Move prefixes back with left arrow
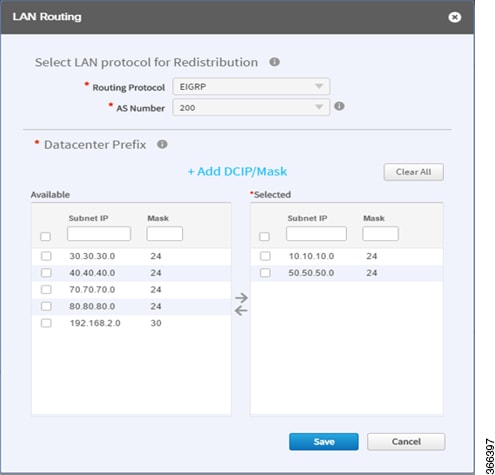Image resolution: width=495 pixels, height=475 pixels. (241, 311)
